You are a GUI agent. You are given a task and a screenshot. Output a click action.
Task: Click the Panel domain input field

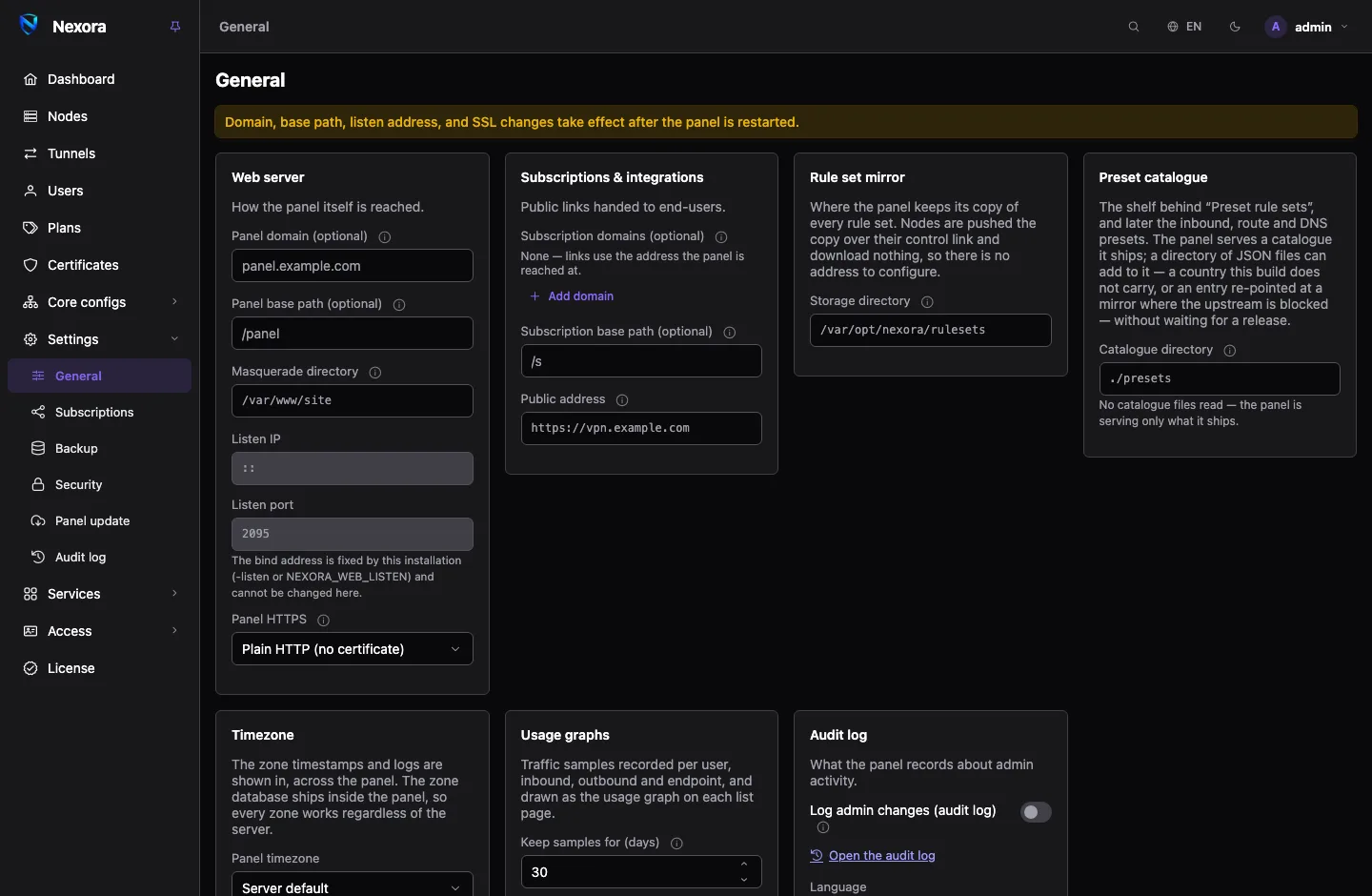point(353,266)
